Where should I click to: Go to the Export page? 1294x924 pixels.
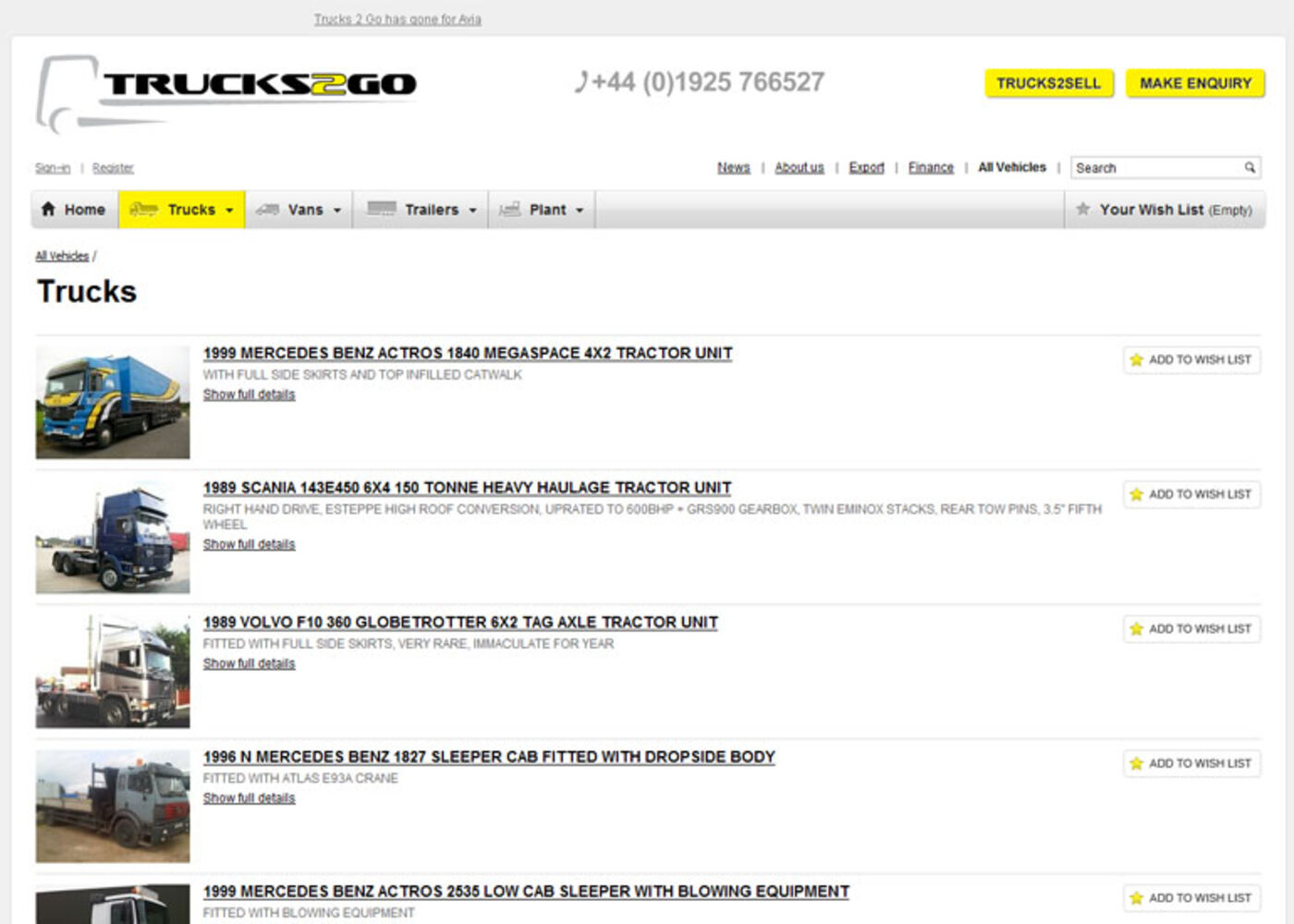click(x=866, y=167)
